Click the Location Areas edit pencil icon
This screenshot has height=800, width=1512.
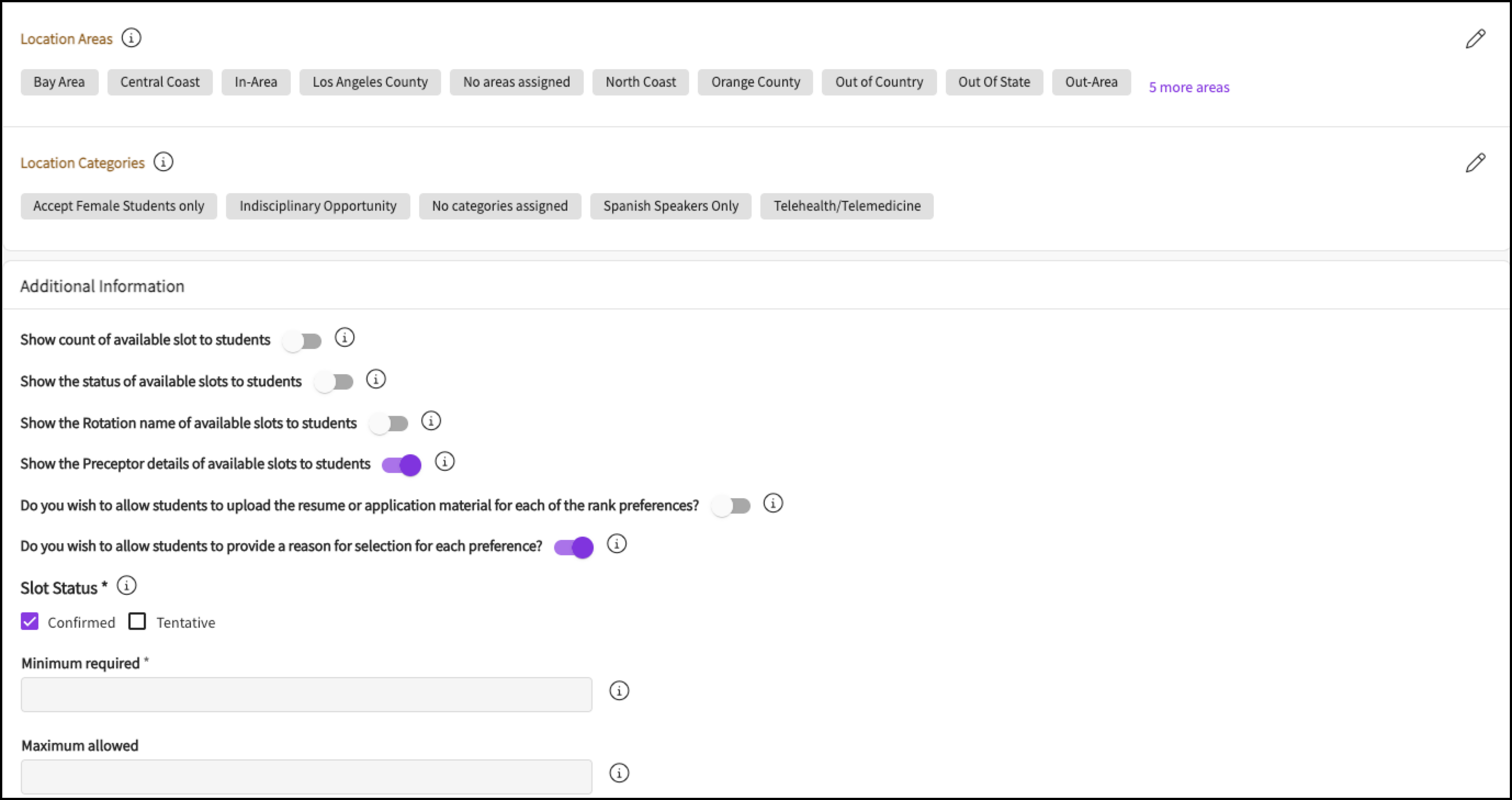click(1475, 39)
